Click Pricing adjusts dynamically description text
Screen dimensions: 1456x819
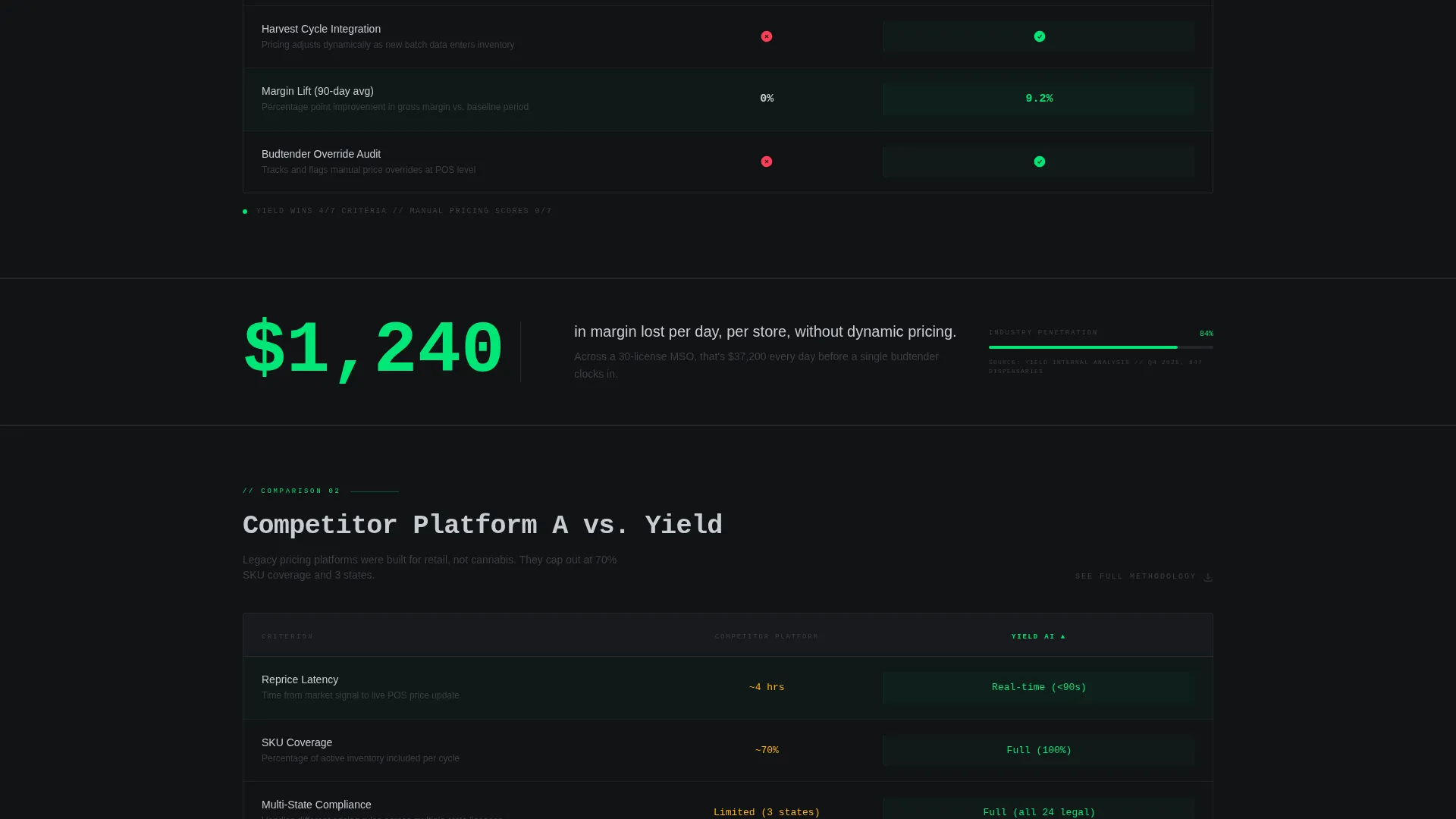click(388, 45)
